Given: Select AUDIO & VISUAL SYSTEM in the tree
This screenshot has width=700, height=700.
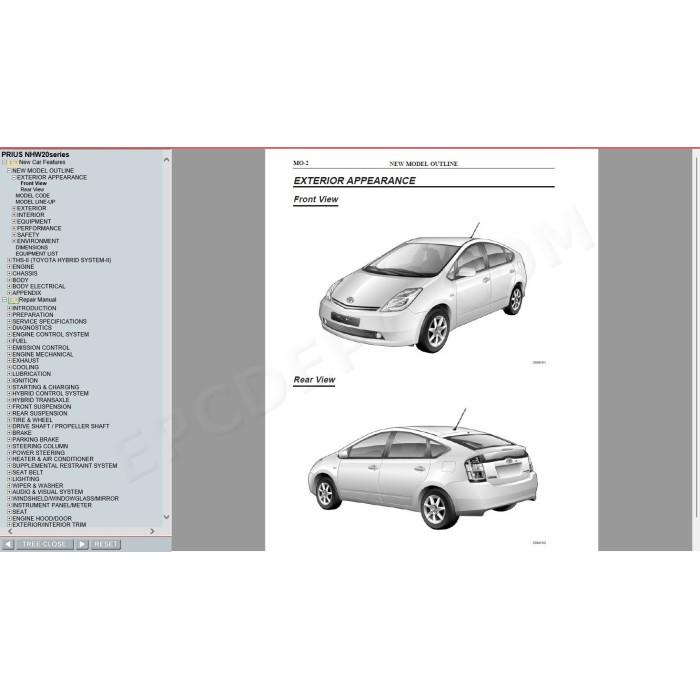Looking at the screenshot, I should 48,492.
